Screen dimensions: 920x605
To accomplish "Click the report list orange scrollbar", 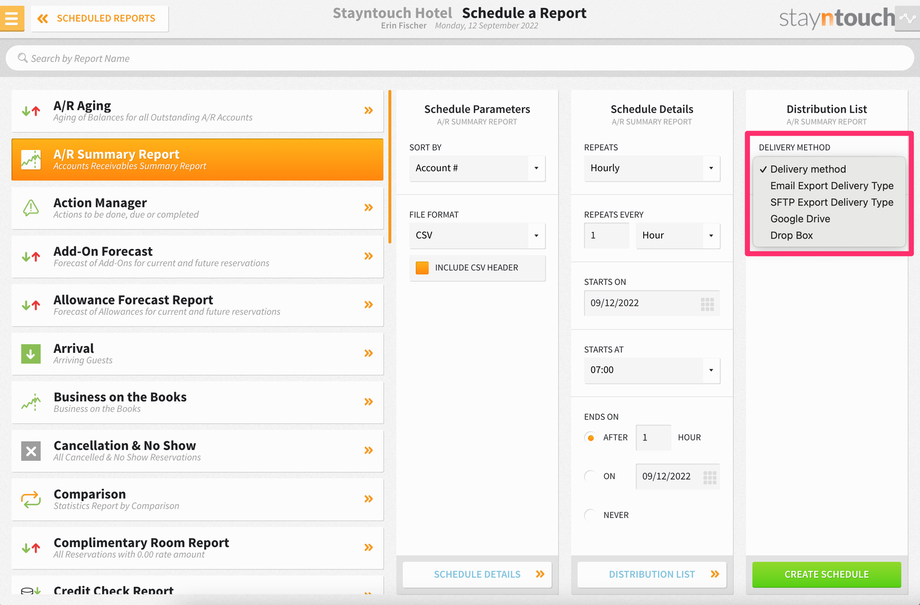I will [x=390, y=167].
